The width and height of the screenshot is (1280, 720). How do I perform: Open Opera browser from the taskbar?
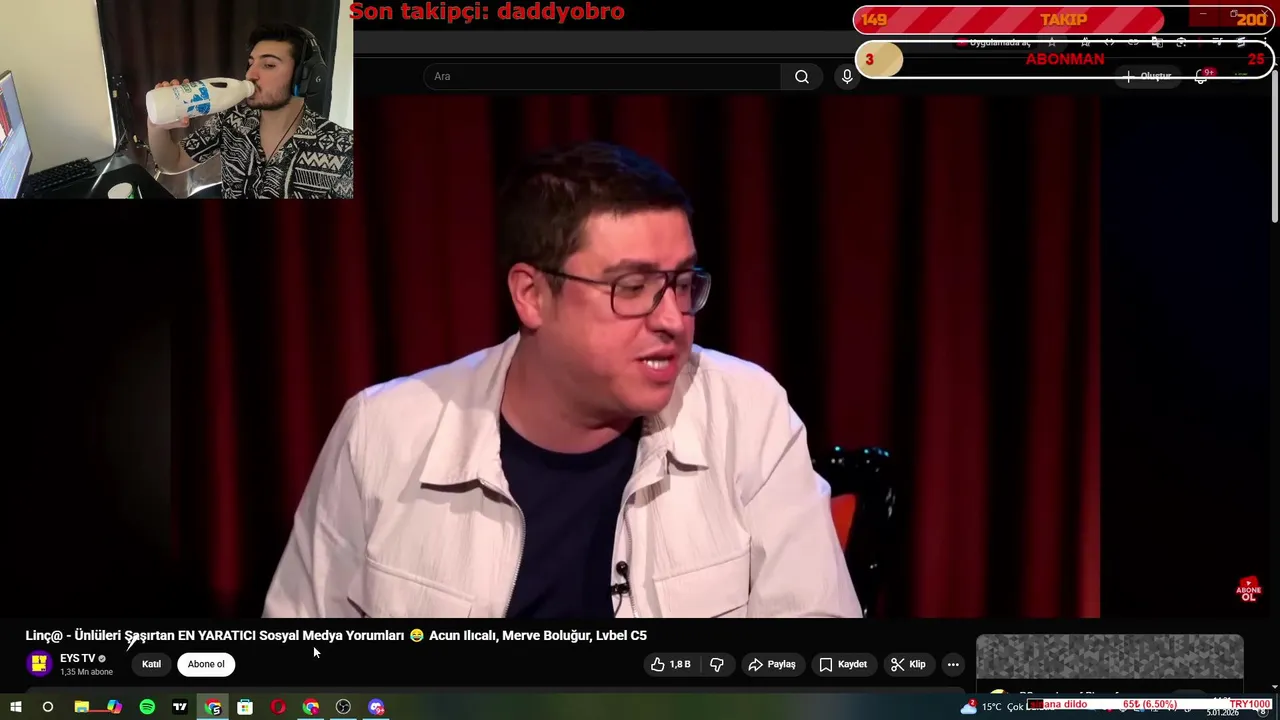[278, 707]
